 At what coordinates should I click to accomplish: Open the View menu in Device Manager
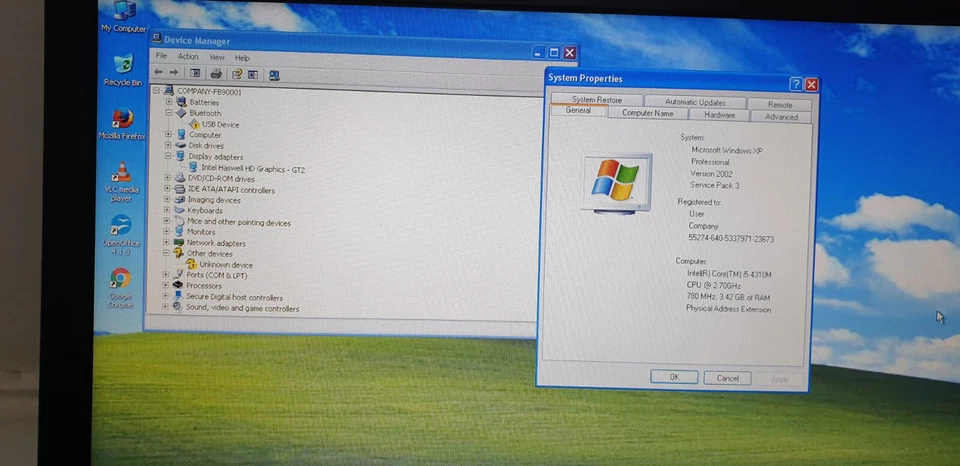tap(217, 57)
